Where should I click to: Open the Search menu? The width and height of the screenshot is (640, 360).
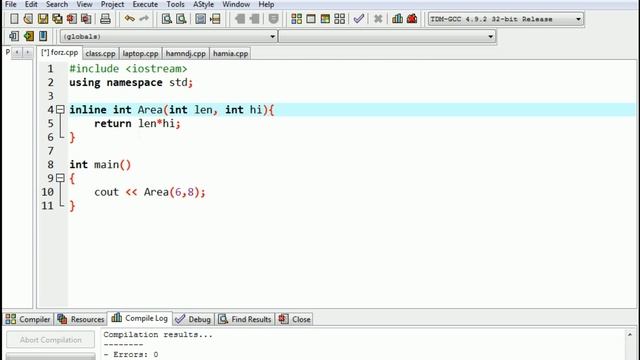pyautogui.click(x=57, y=4)
